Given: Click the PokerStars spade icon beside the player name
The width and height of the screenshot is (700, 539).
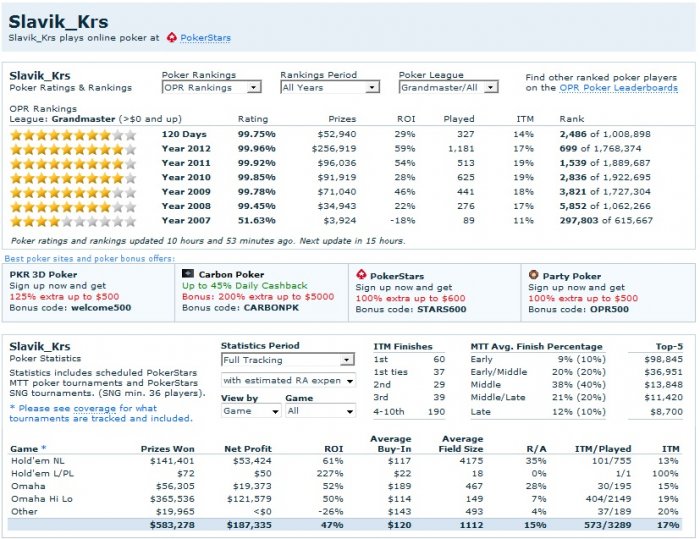Looking at the screenshot, I should tap(171, 38).
